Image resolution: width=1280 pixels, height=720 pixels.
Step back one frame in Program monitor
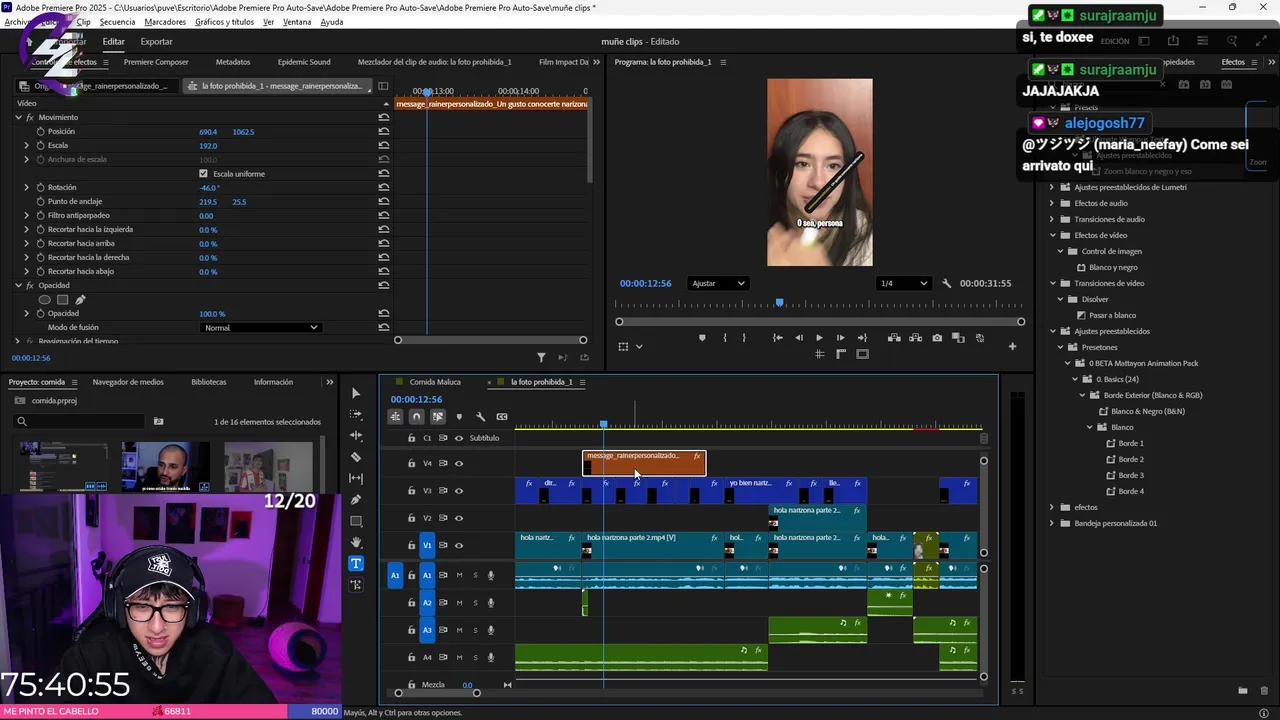(x=798, y=338)
